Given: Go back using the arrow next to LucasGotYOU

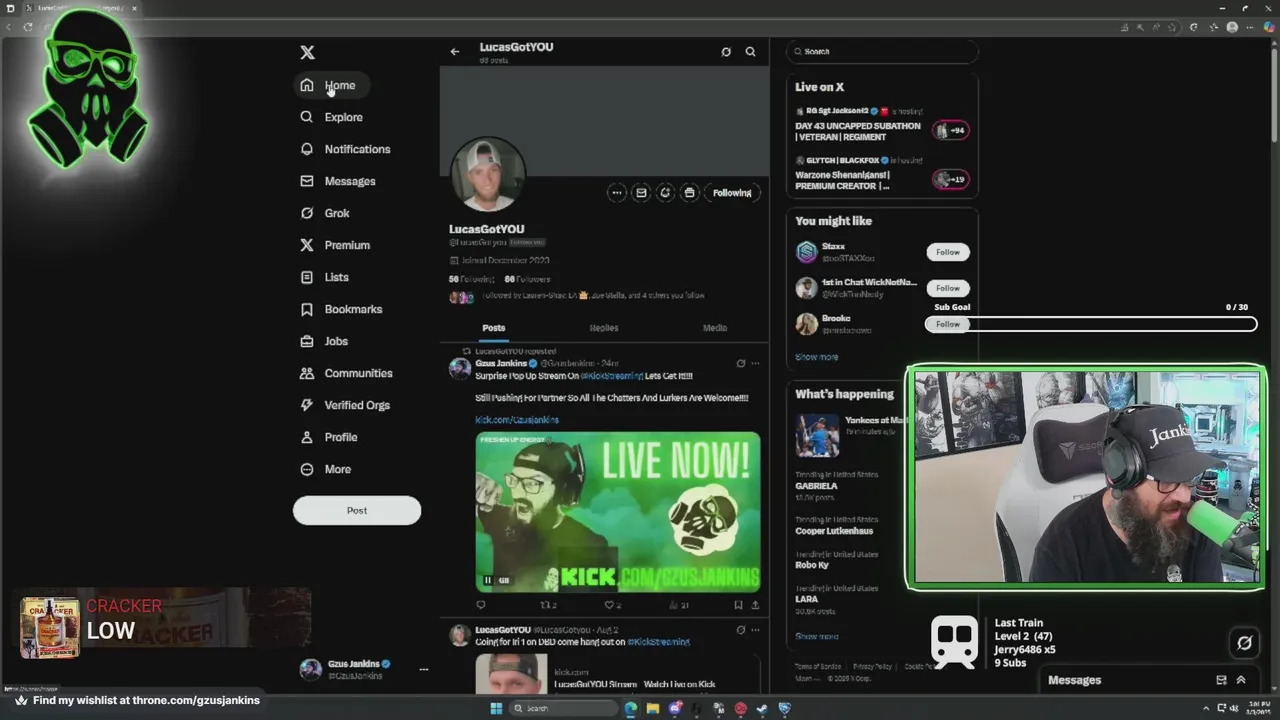Looking at the screenshot, I should point(455,52).
